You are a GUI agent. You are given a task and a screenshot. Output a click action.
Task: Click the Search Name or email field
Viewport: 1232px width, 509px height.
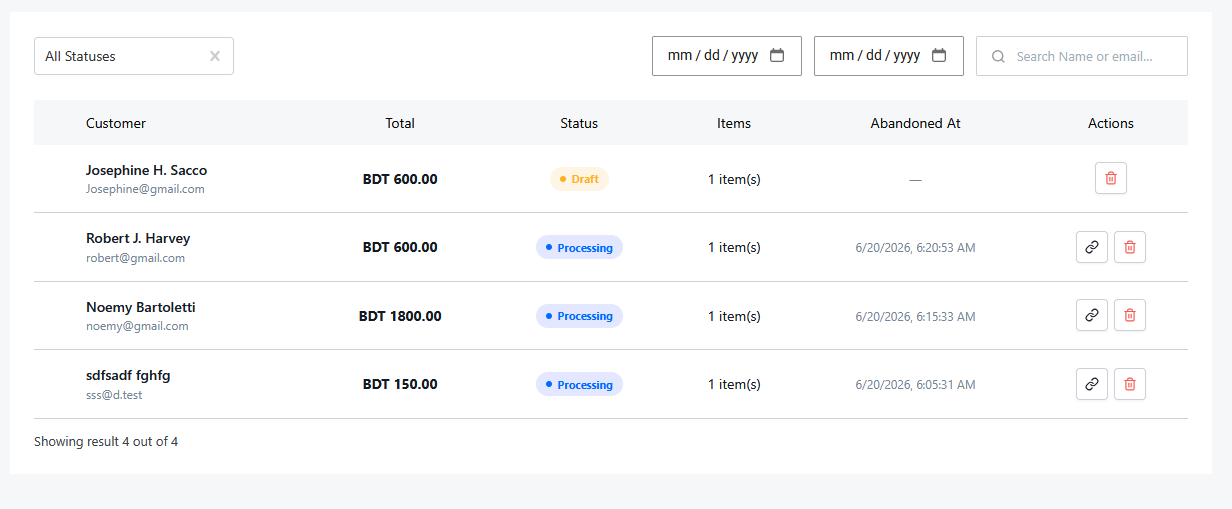(x=1082, y=56)
